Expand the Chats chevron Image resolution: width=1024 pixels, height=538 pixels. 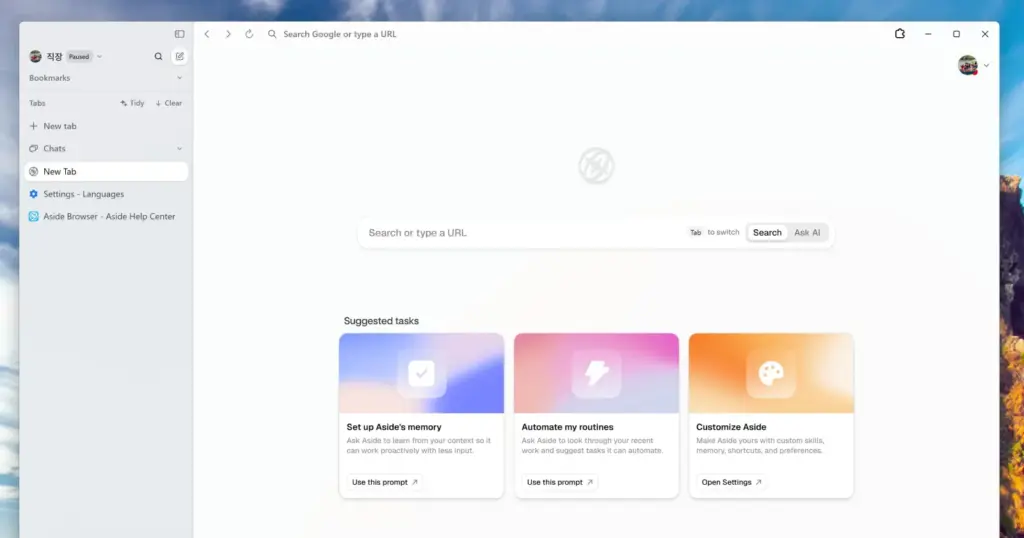[x=180, y=149]
